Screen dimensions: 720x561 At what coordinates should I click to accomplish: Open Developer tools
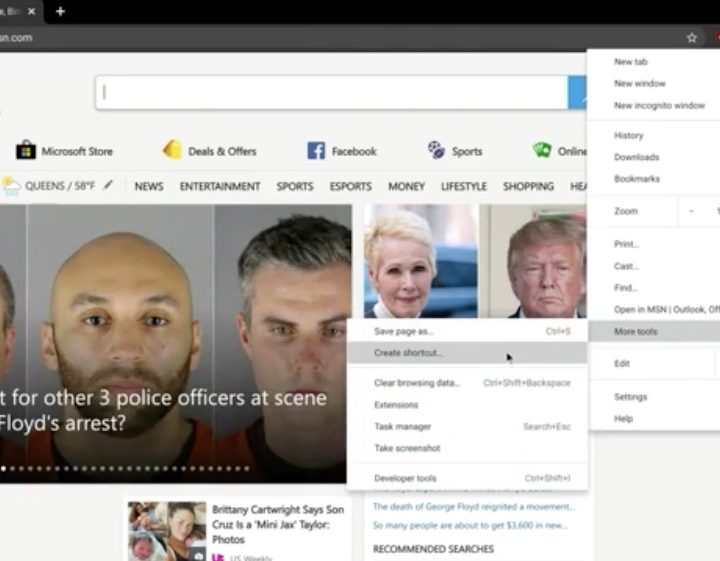(x=467, y=478)
